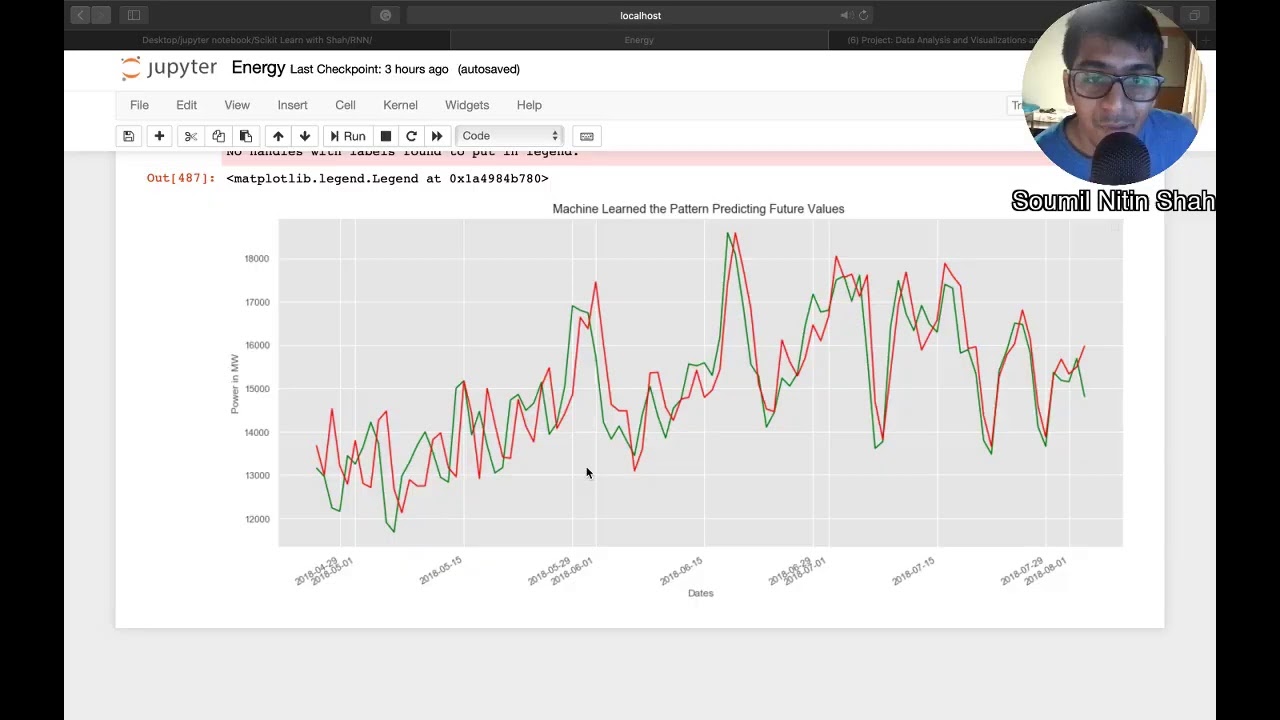Click the Jupyter logo
Screen dimensions: 1280x720
pyautogui.click(x=168, y=68)
